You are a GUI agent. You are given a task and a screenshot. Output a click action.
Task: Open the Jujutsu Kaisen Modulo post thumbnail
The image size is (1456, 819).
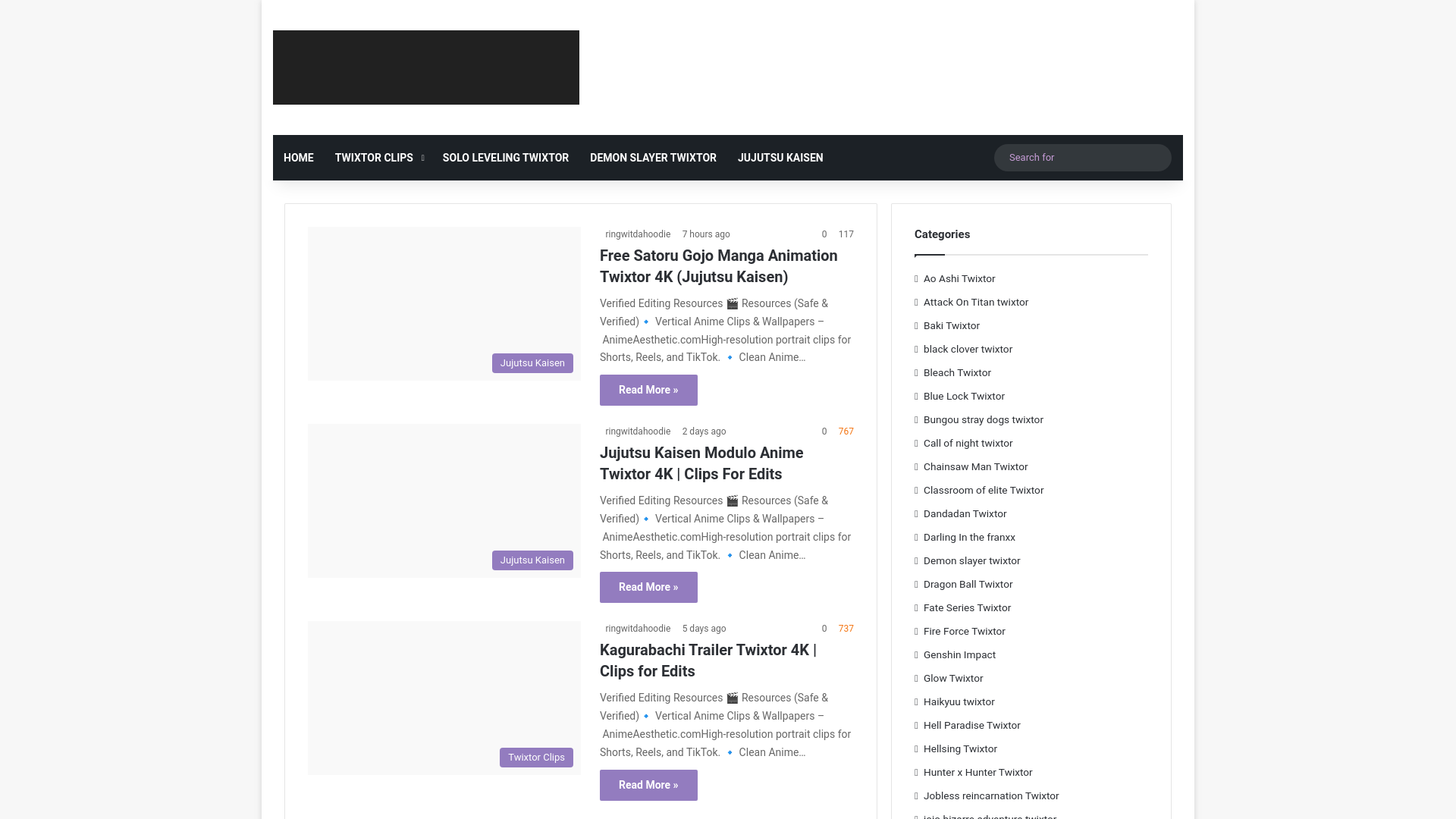[444, 500]
